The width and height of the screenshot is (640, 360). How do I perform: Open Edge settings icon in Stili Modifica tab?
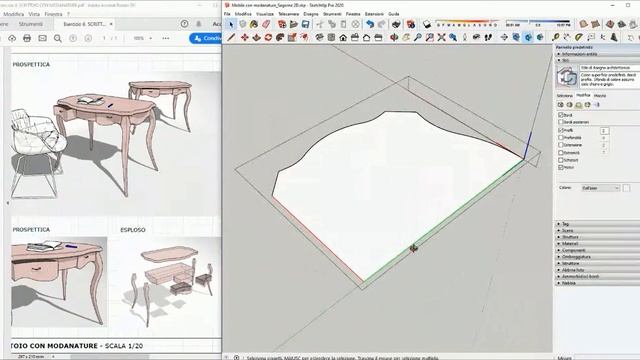(x=561, y=105)
